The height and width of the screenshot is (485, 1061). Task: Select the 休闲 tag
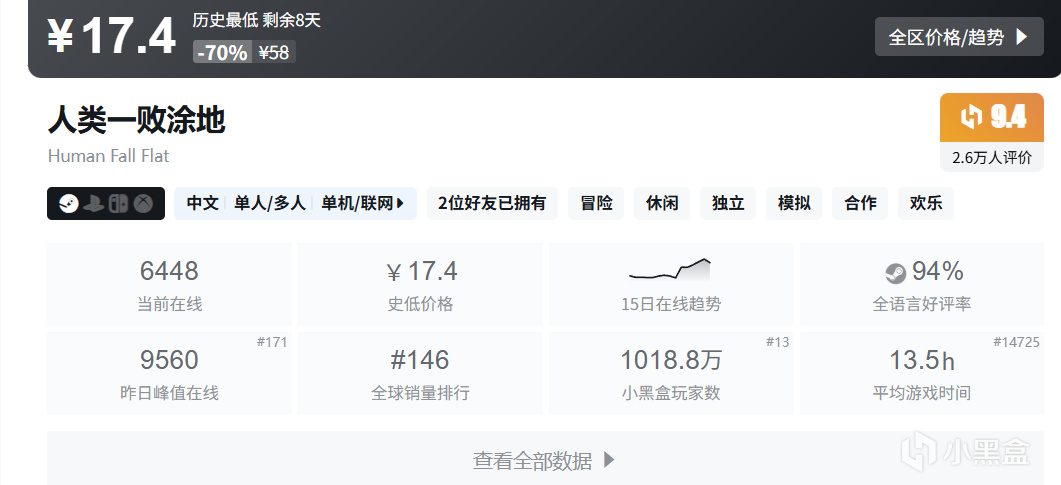[662, 204]
